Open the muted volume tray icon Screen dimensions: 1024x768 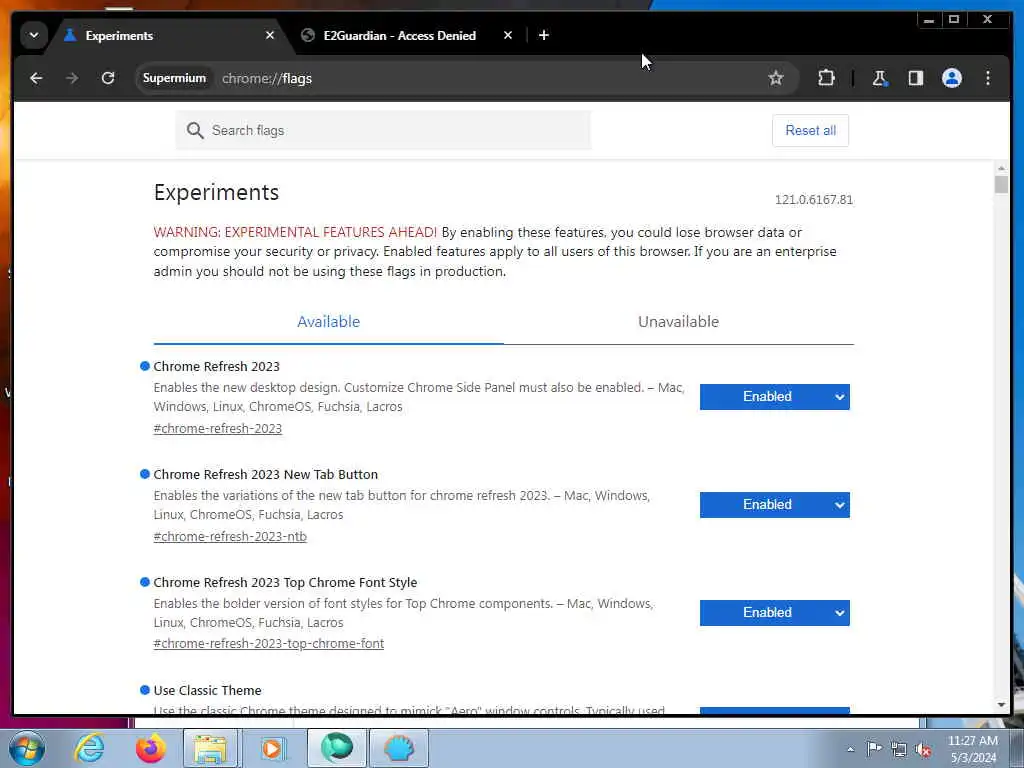click(923, 749)
